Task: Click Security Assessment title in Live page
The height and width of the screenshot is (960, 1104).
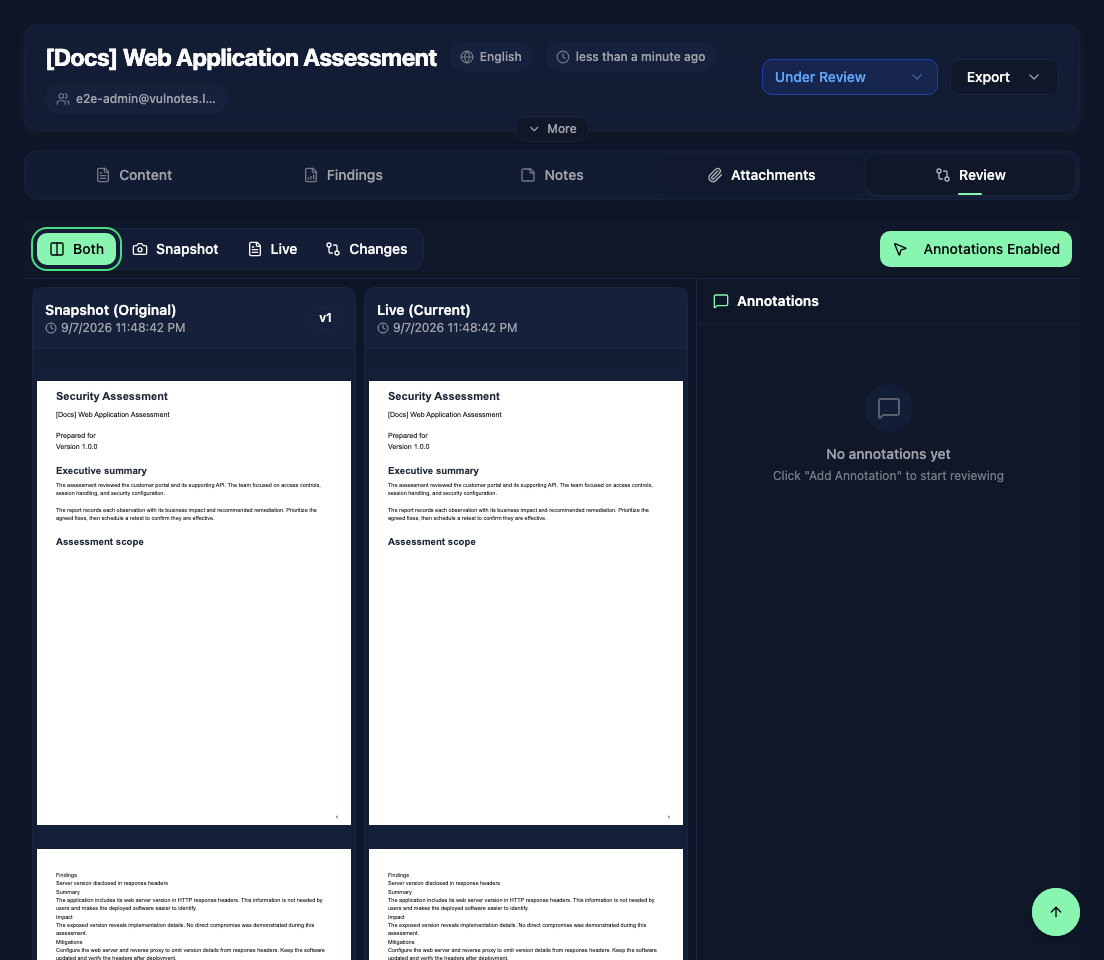Action: click(x=444, y=397)
